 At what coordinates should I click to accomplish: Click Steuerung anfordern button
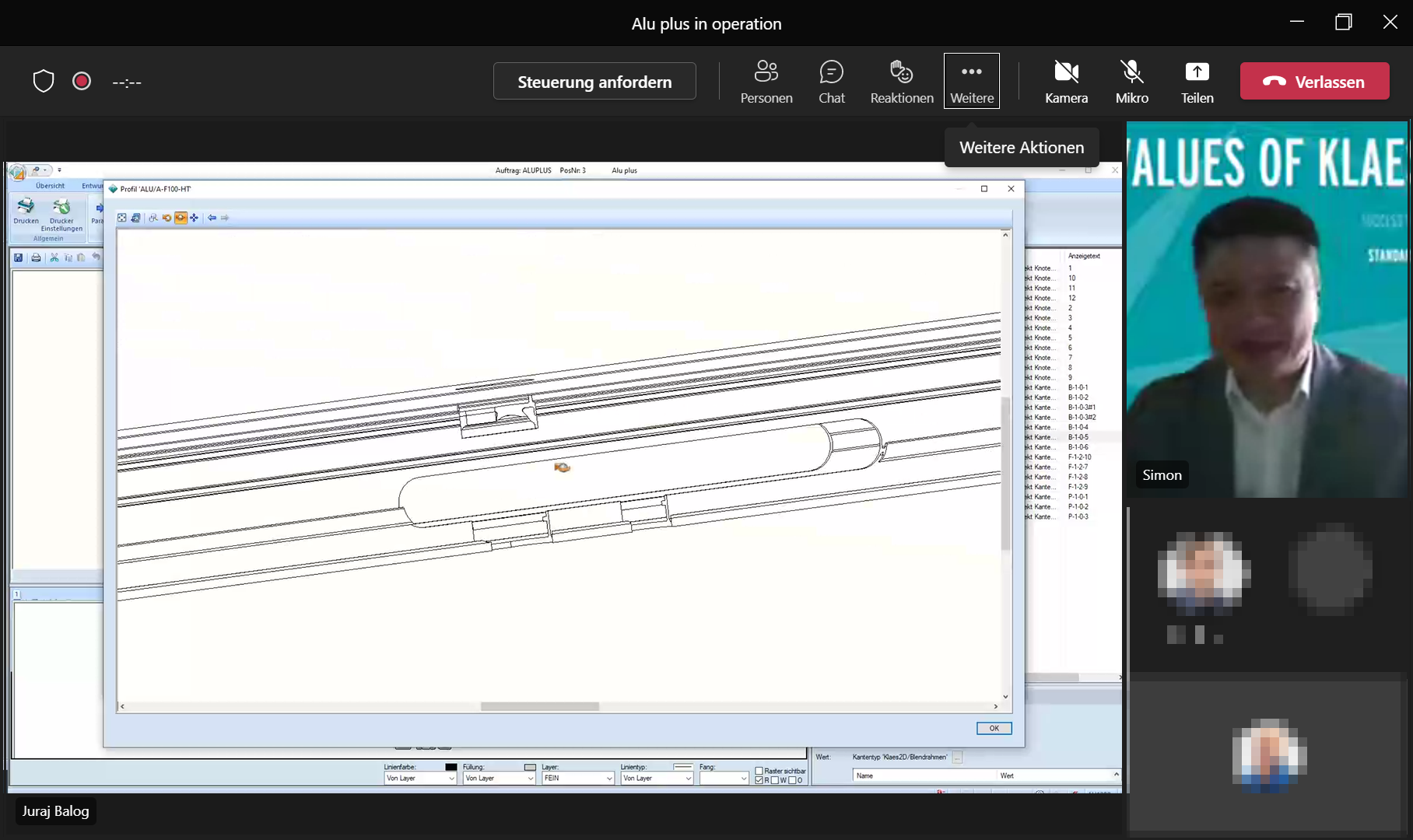(594, 81)
